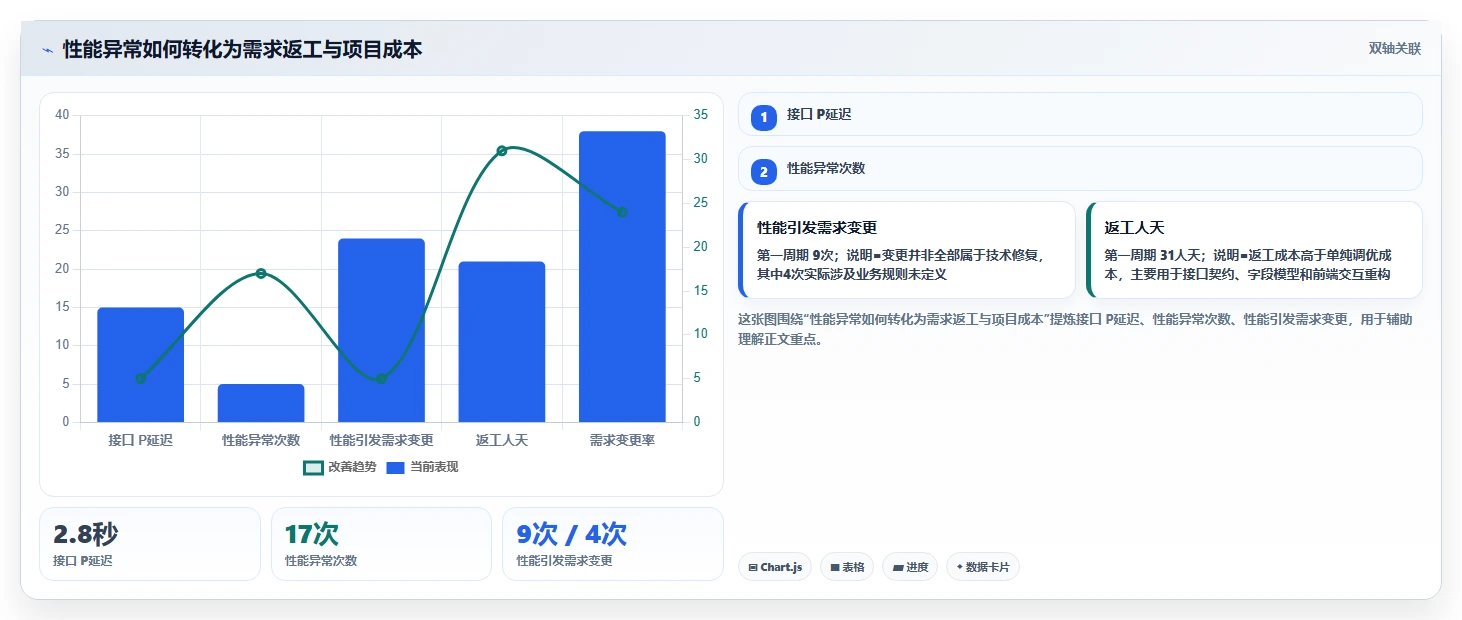This screenshot has height=620, width=1462.
Task: Click the Chart.js tag
Action: point(775,567)
